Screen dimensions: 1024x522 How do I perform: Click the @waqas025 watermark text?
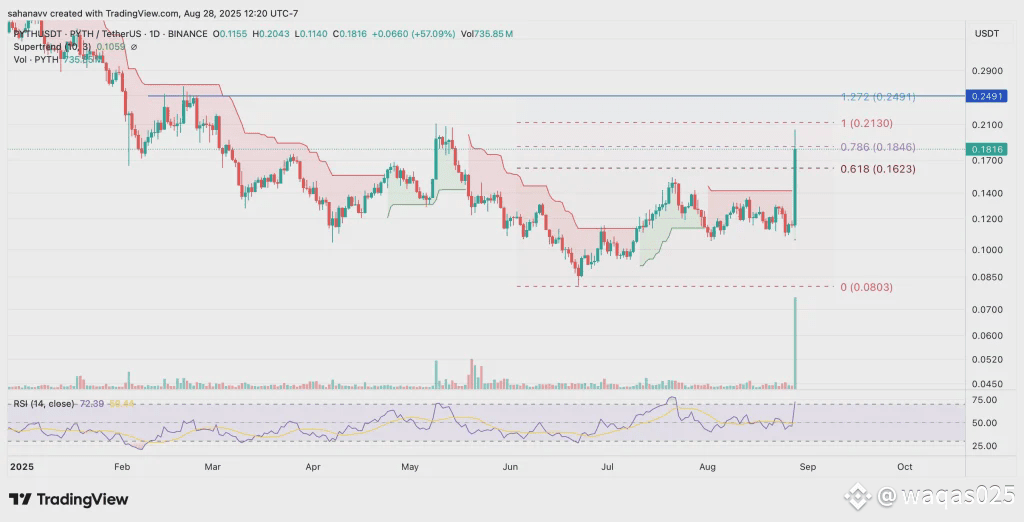946,496
